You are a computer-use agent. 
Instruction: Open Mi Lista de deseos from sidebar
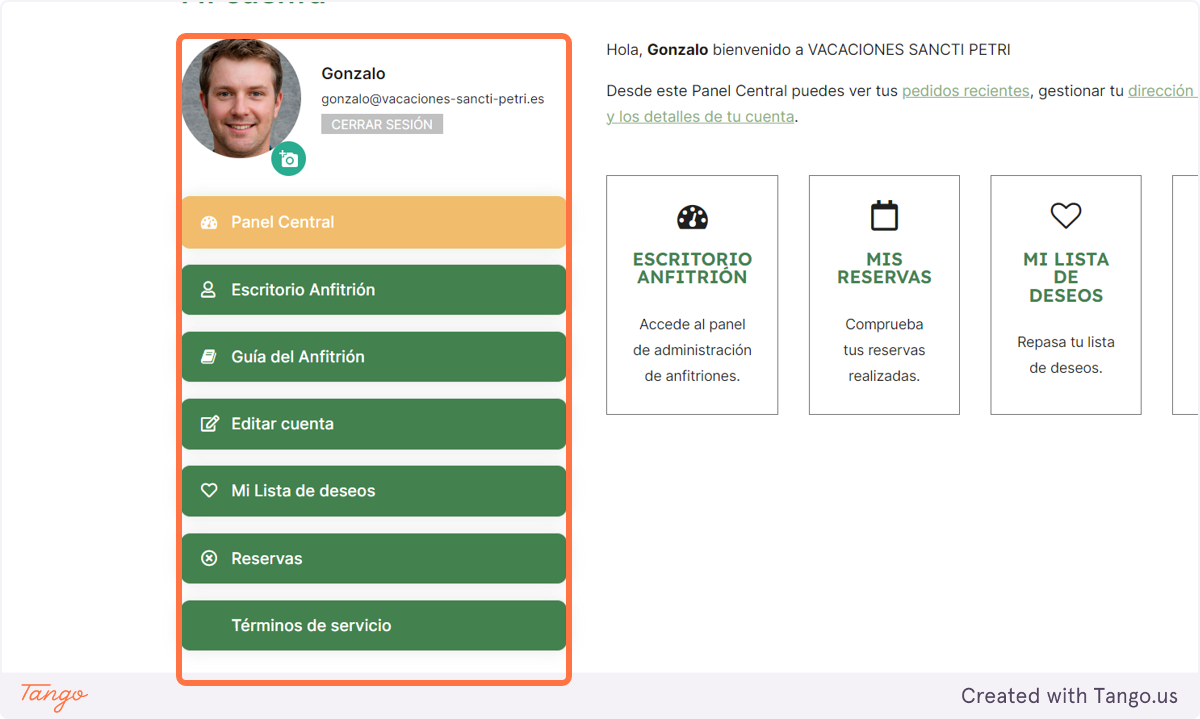point(374,491)
